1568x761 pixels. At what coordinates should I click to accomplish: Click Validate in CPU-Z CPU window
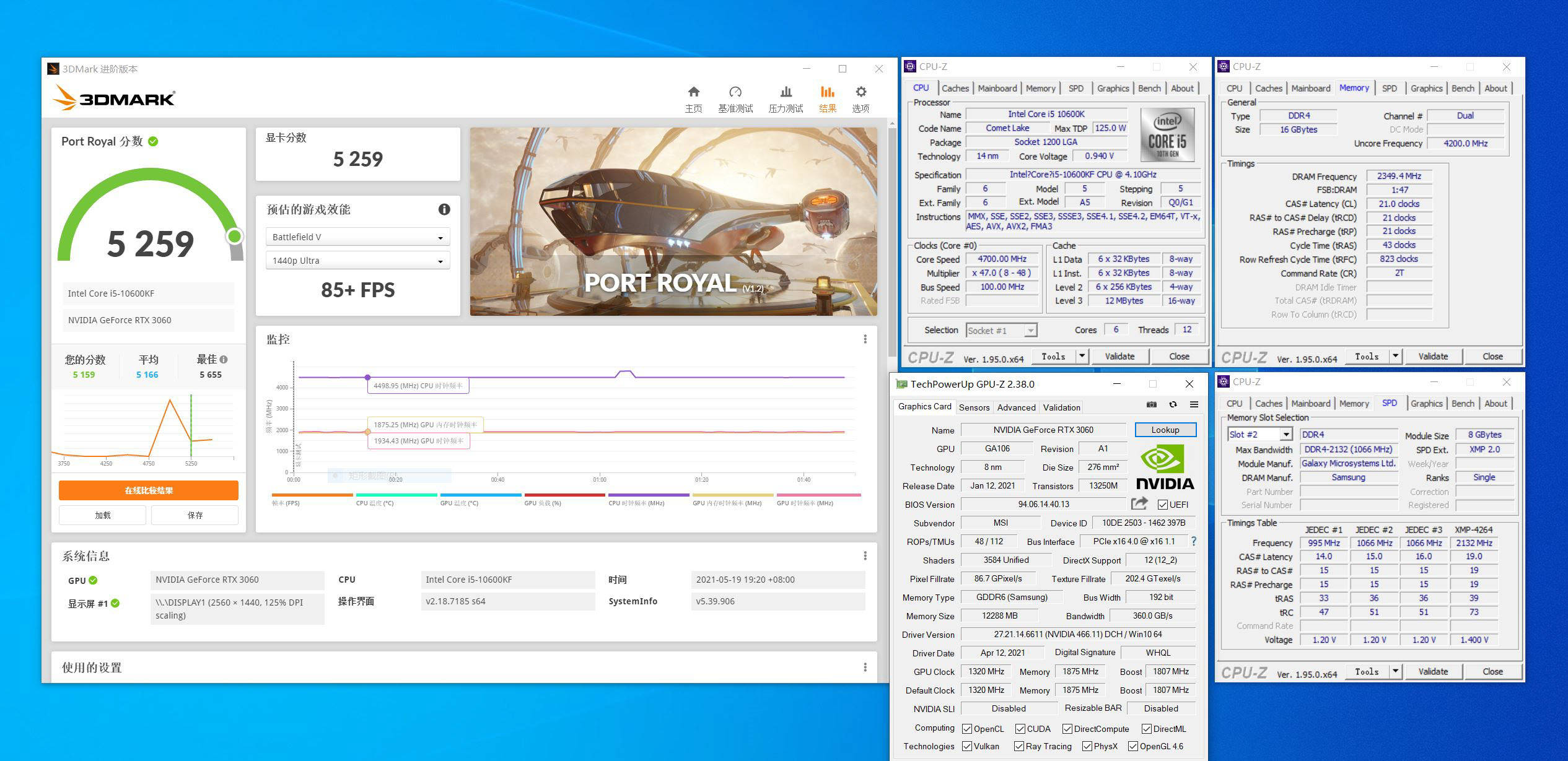1119,356
